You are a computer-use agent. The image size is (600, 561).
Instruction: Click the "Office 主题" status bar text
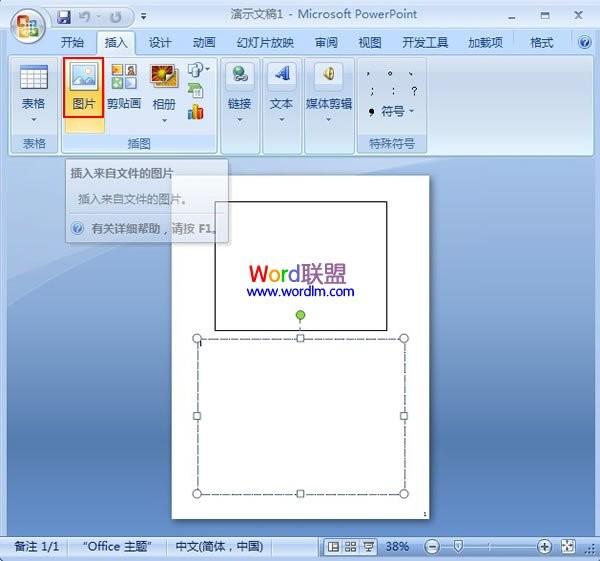117,546
